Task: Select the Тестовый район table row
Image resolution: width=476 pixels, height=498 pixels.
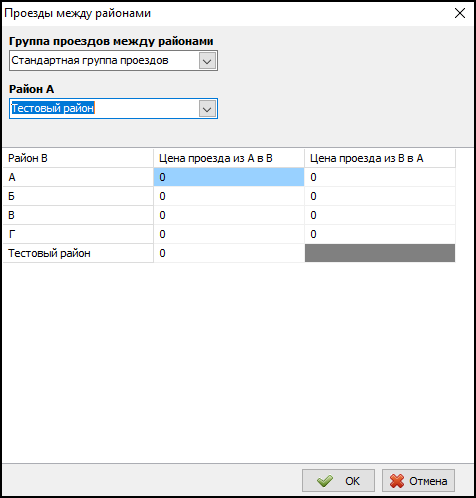Action: pyautogui.click(x=229, y=253)
